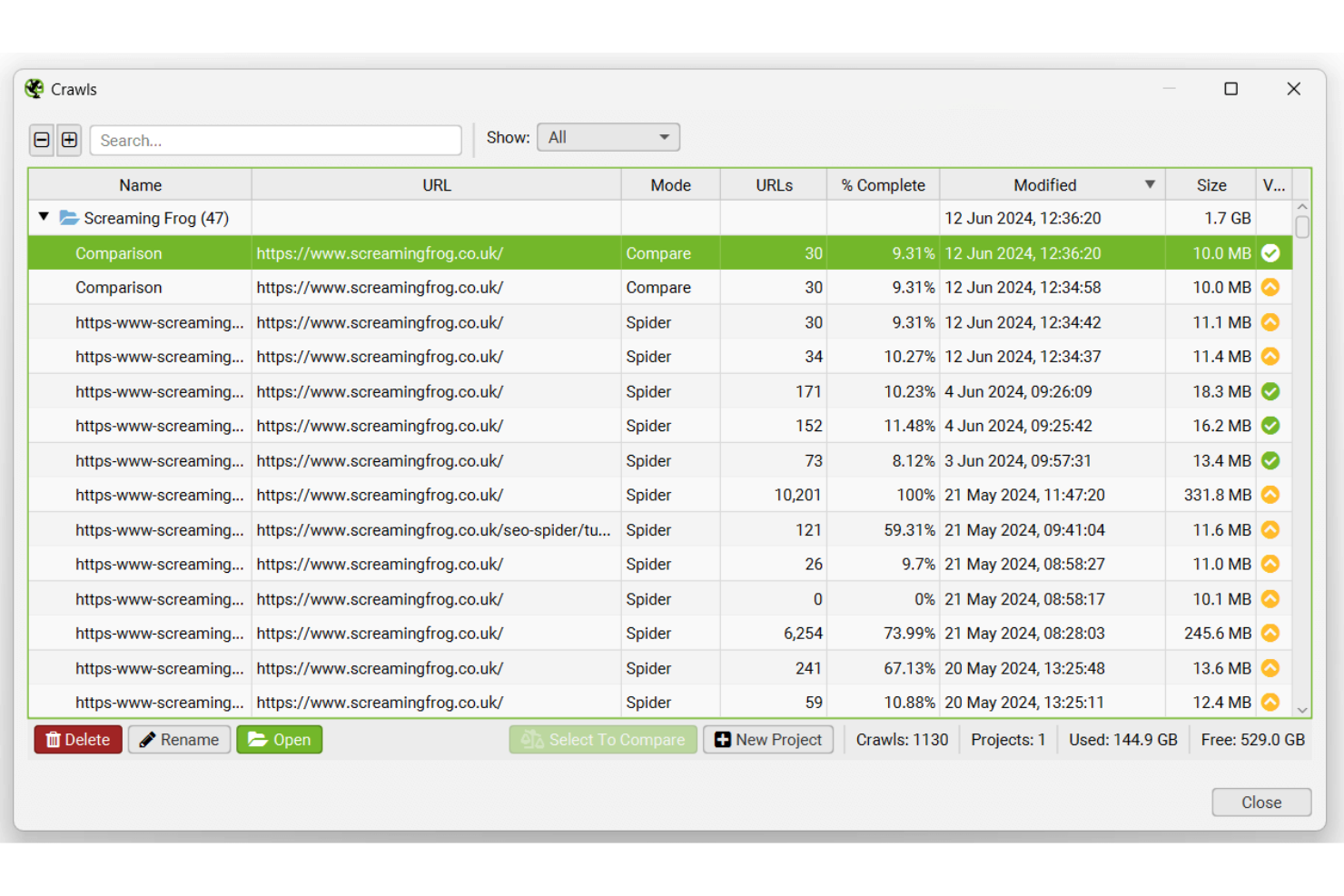Click the Projects: 1 status entry
Image resolution: width=1344 pixels, height=896 pixels.
[x=1008, y=740]
